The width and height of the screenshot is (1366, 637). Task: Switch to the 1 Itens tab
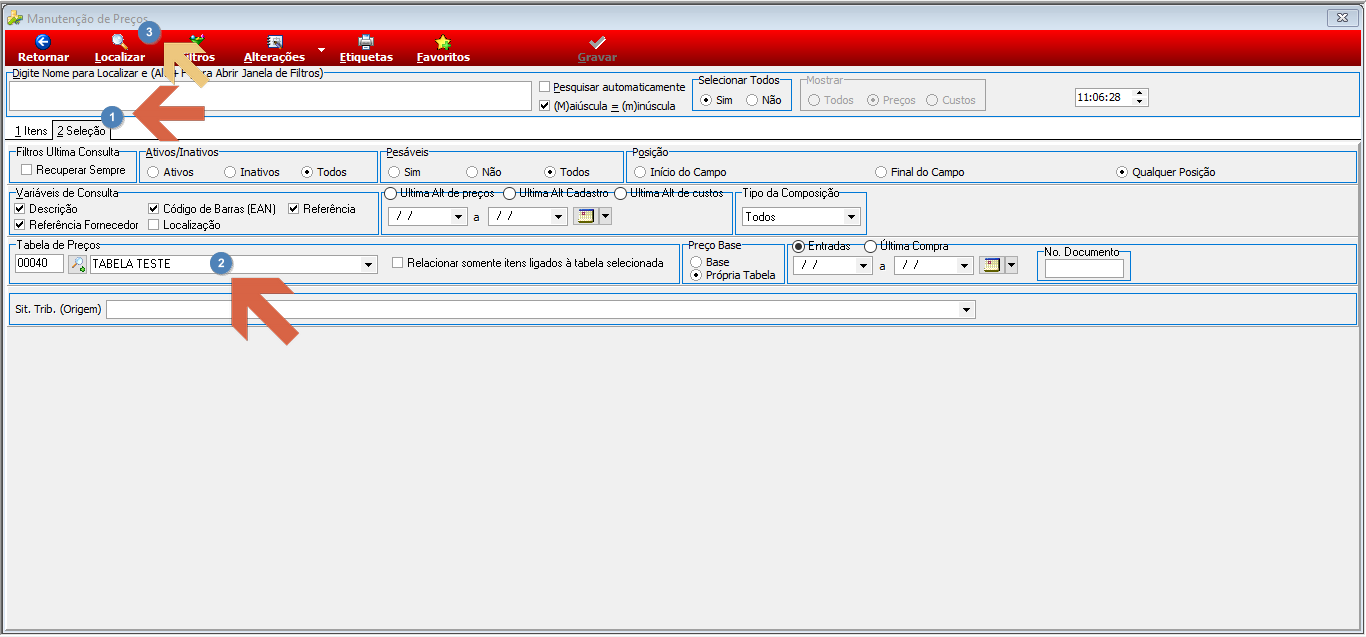(31, 131)
